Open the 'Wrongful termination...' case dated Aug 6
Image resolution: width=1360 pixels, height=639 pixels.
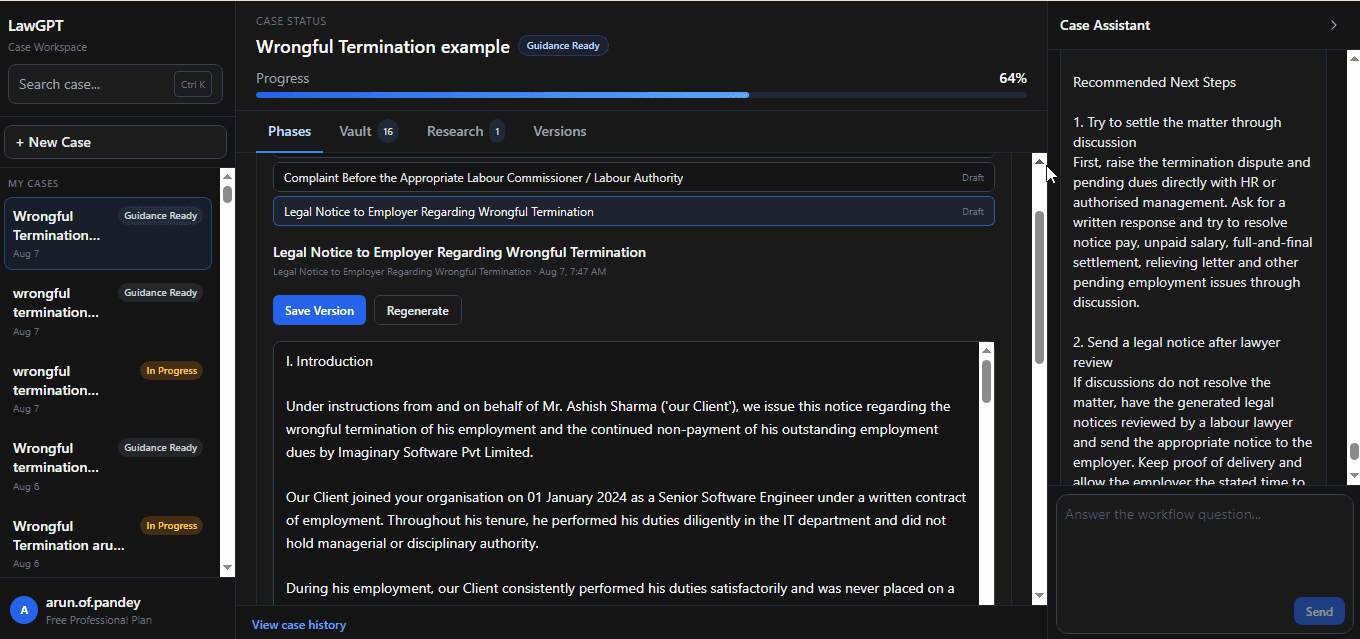tap(108, 466)
